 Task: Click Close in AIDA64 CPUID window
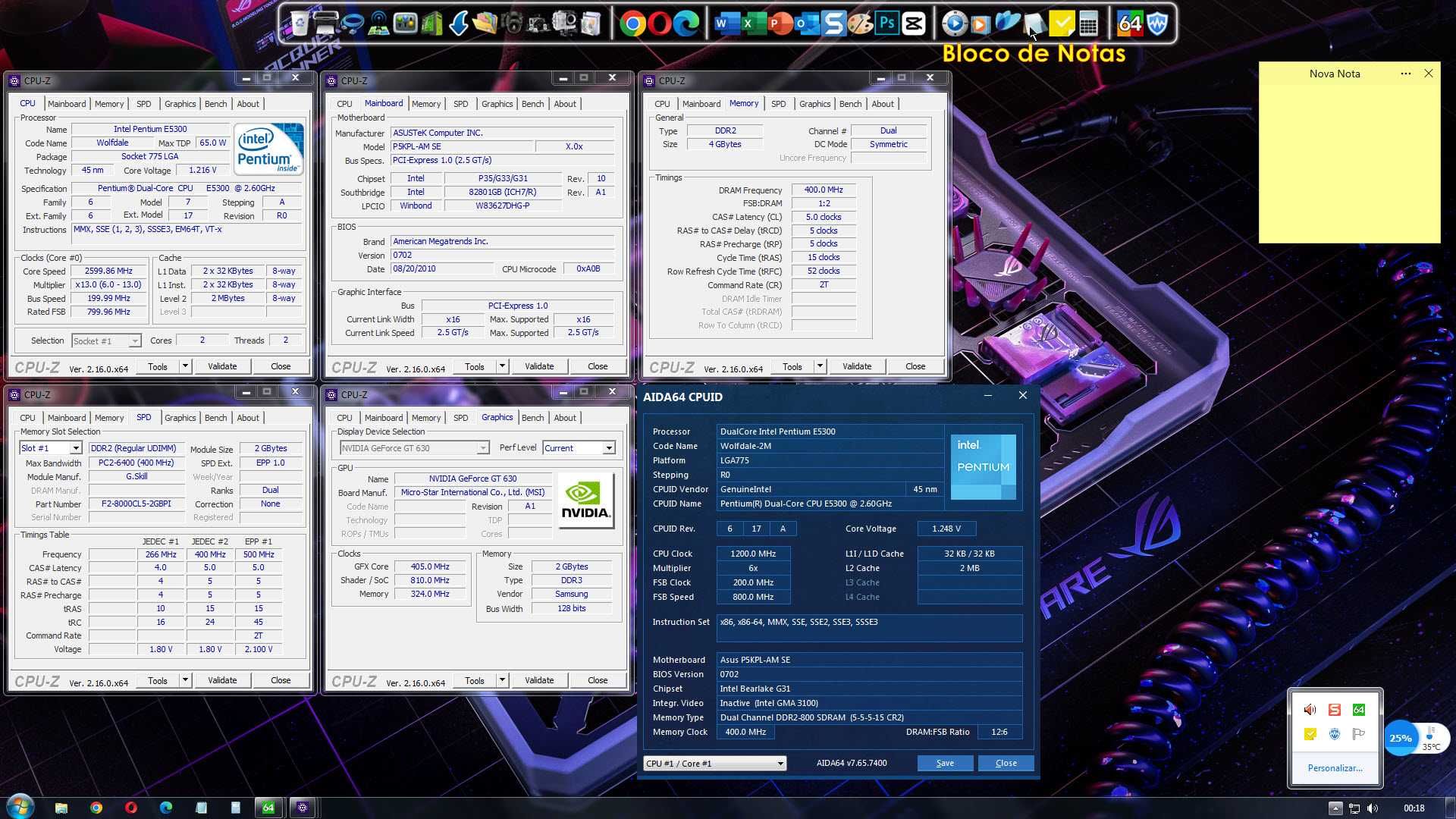tap(1006, 764)
